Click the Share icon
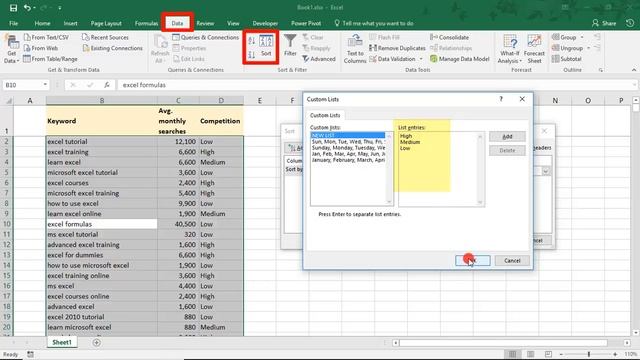640x360 pixels. coord(604,23)
